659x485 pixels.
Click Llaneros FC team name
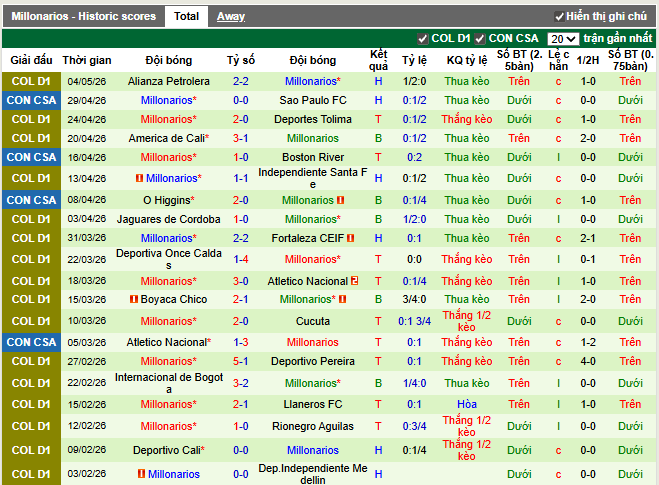(x=313, y=404)
